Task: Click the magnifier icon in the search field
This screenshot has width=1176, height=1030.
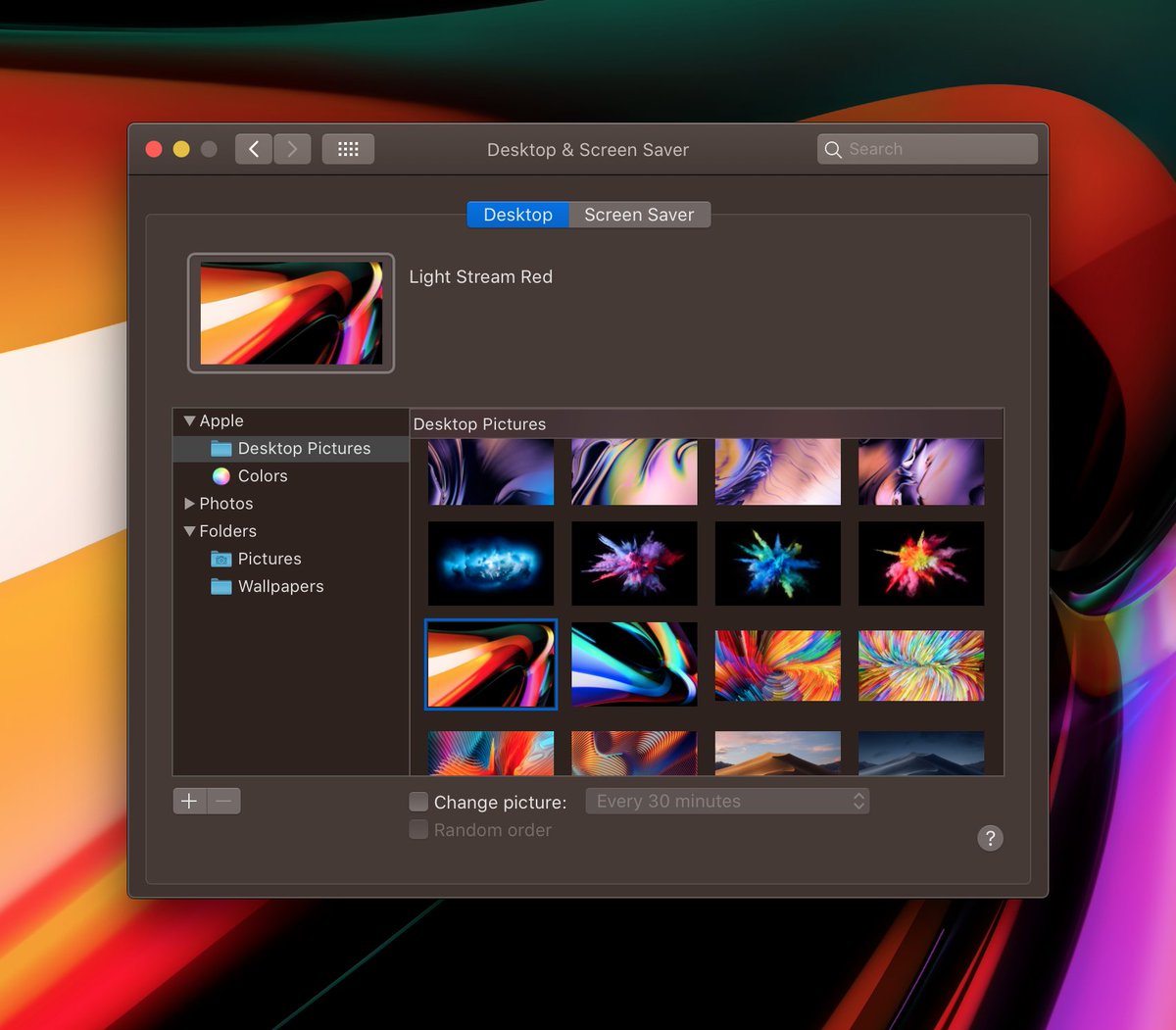Action: [x=833, y=149]
